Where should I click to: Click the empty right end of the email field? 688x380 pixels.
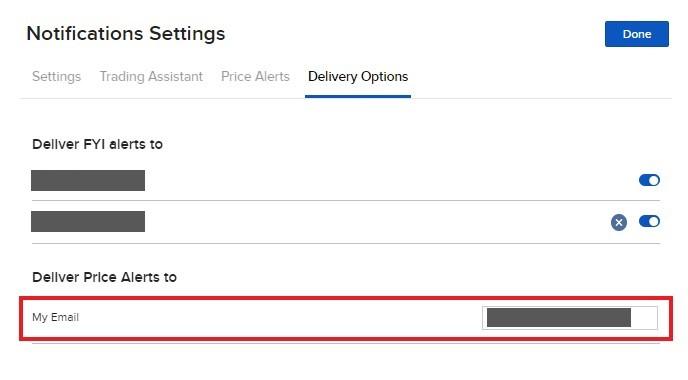coord(644,318)
